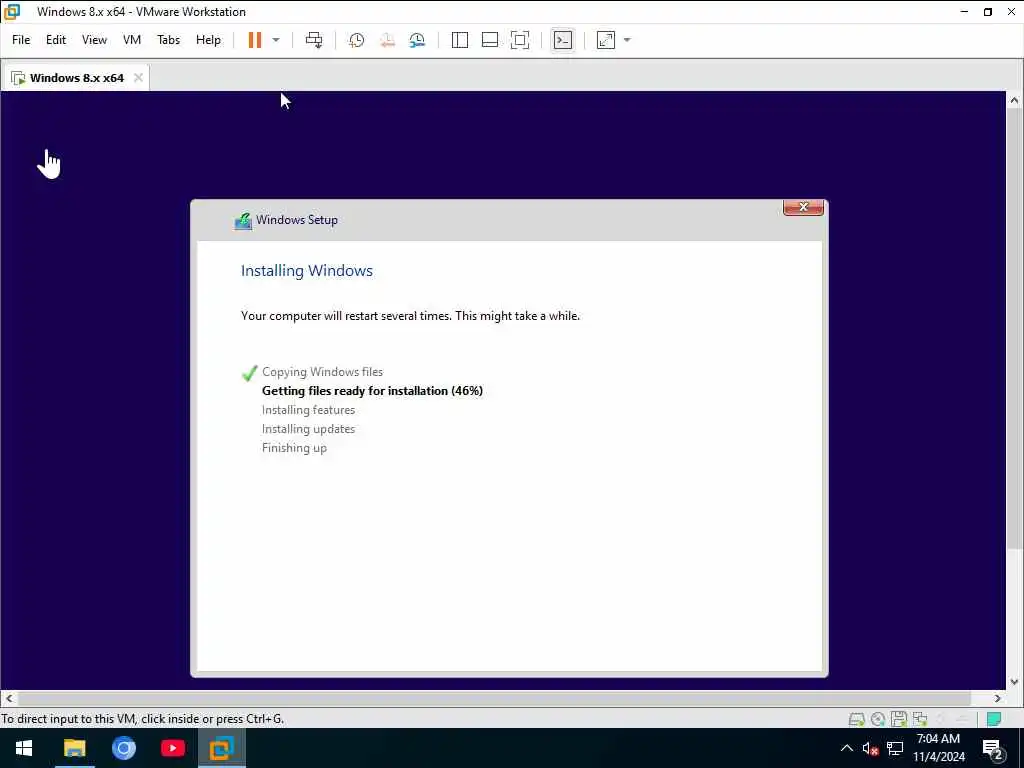The width and height of the screenshot is (1024, 768).
Task: Show hidden system tray icons chevron
Action: tap(846, 748)
